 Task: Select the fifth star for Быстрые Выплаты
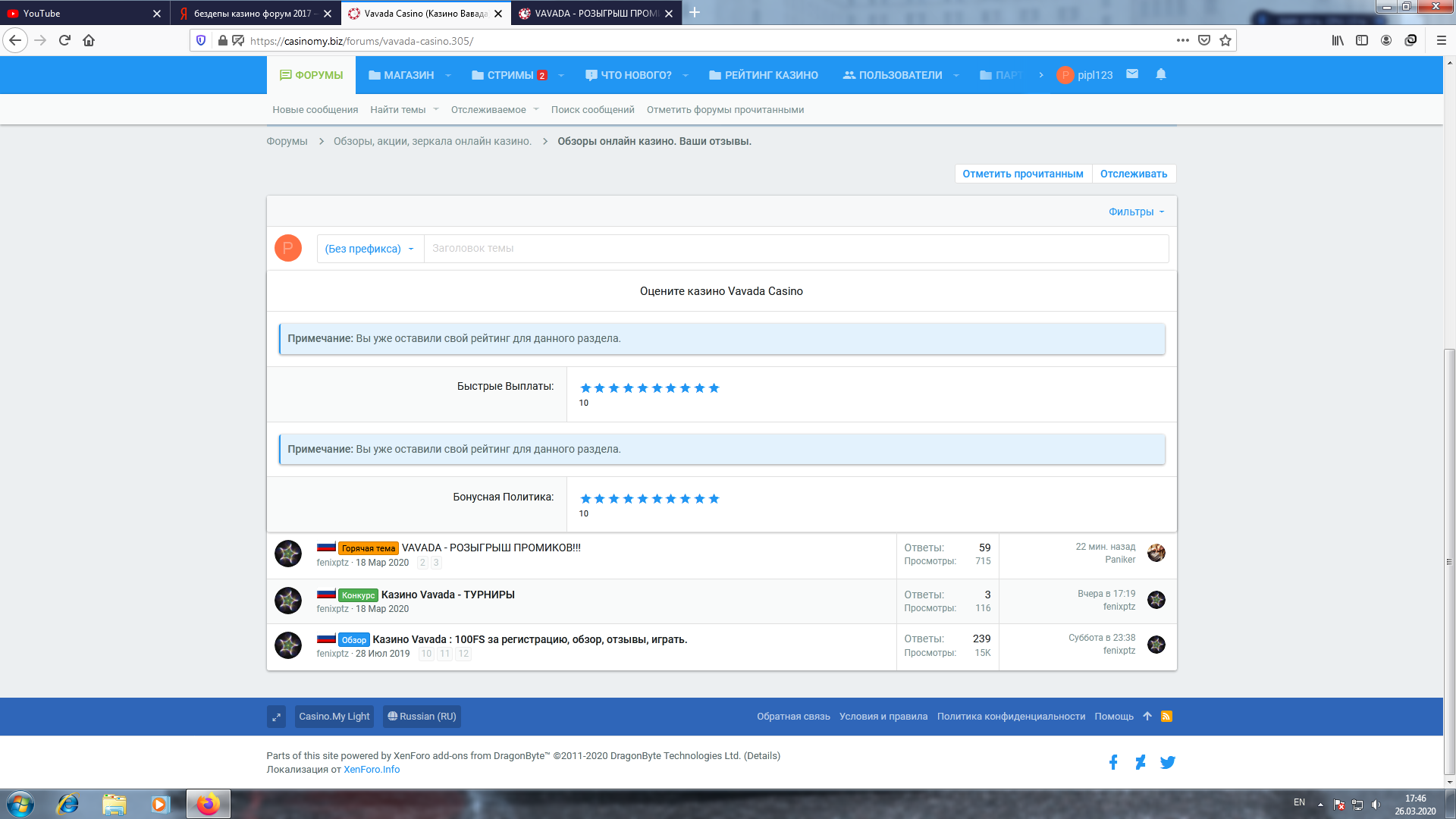tap(642, 388)
